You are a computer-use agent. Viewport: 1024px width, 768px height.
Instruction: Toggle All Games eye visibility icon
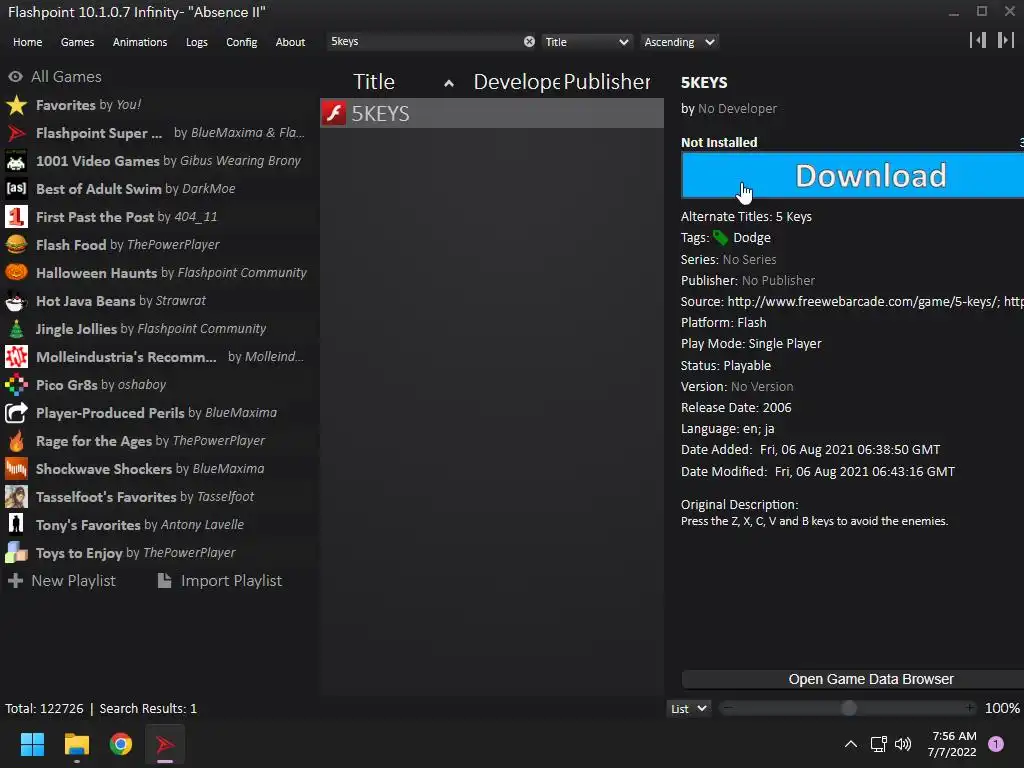pyautogui.click(x=15, y=77)
